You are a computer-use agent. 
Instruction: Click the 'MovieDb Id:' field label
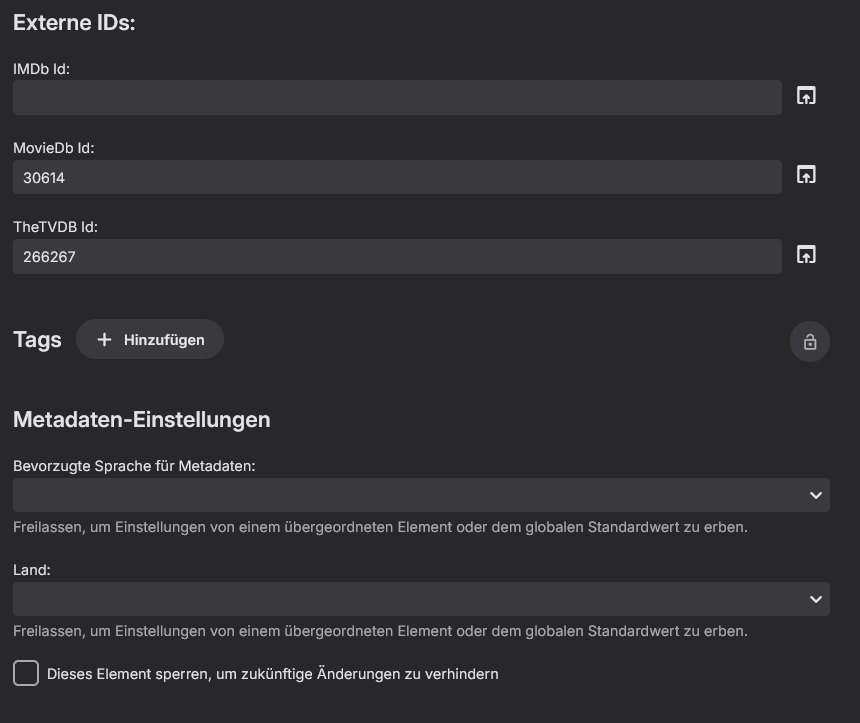[53, 148]
